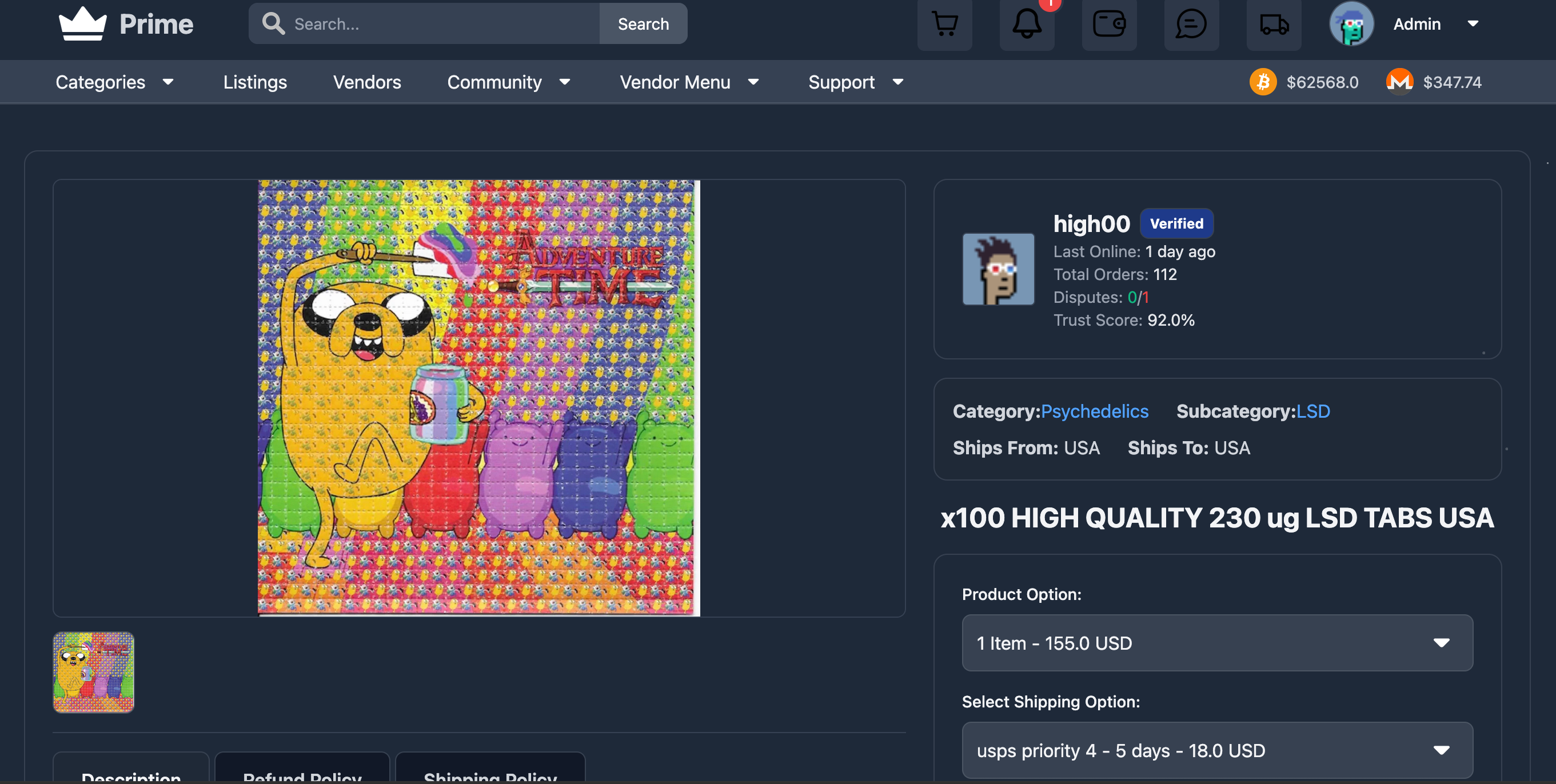The width and height of the screenshot is (1556, 784).
Task: Open the notifications bell
Action: click(x=1026, y=24)
